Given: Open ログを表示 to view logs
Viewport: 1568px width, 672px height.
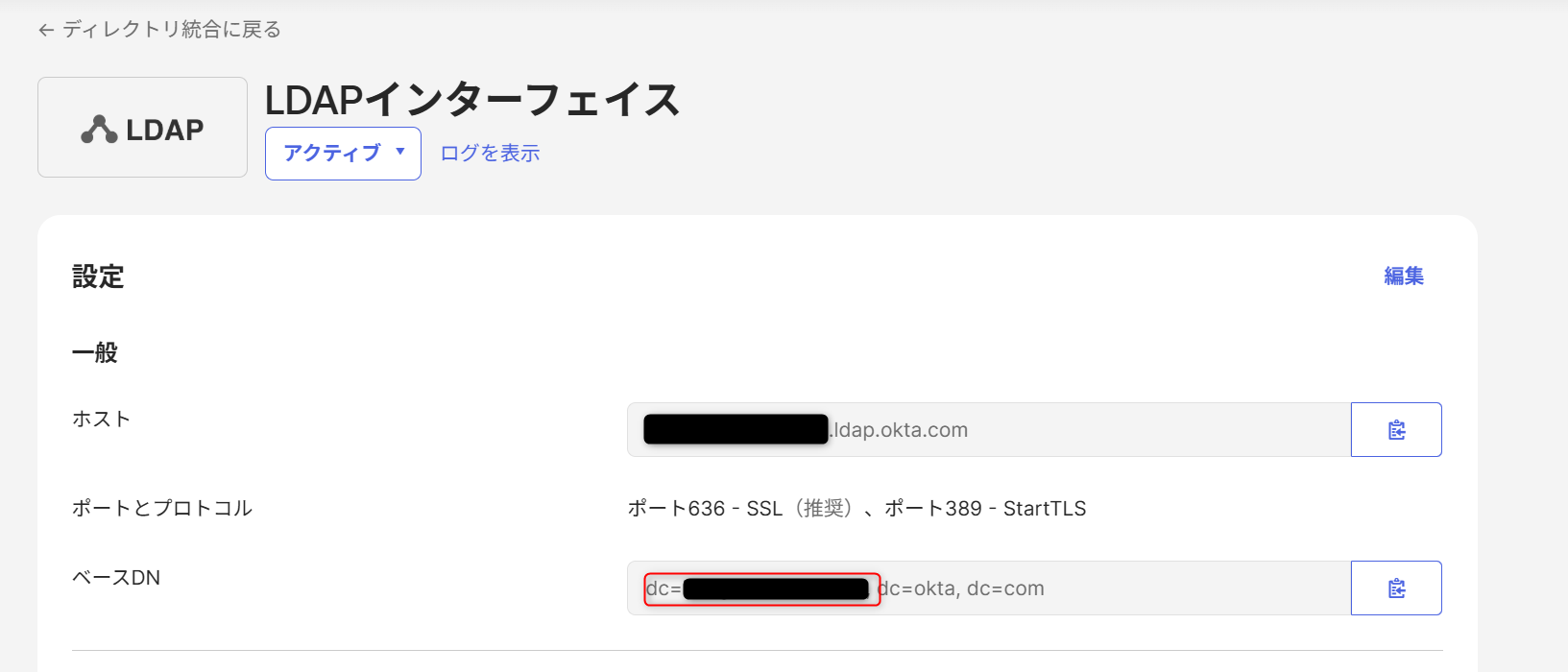Looking at the screenshot, I should pos(490,154).
